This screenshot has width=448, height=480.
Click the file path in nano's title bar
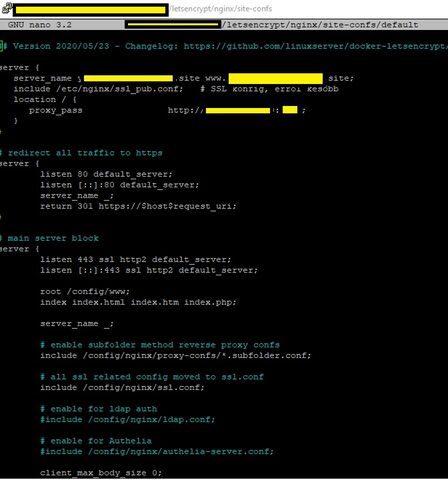click(320, 25)
